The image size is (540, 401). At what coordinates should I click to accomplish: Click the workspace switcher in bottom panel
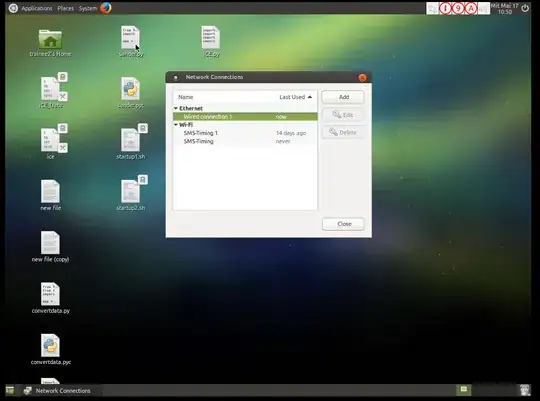(464, 390)
